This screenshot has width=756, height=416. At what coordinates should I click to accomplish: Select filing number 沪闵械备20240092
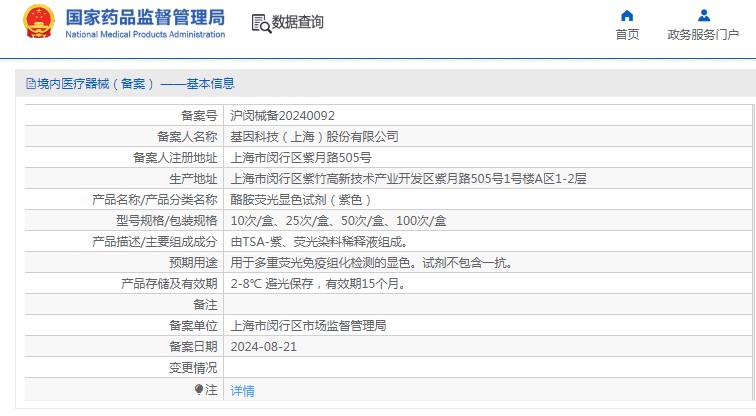tap(283, 116)
